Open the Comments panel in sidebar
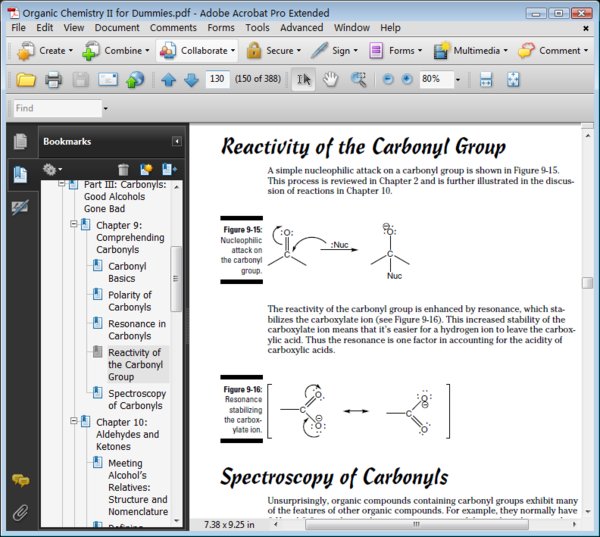The width and height of the screenshot is (600, 537). coord(20,480)
